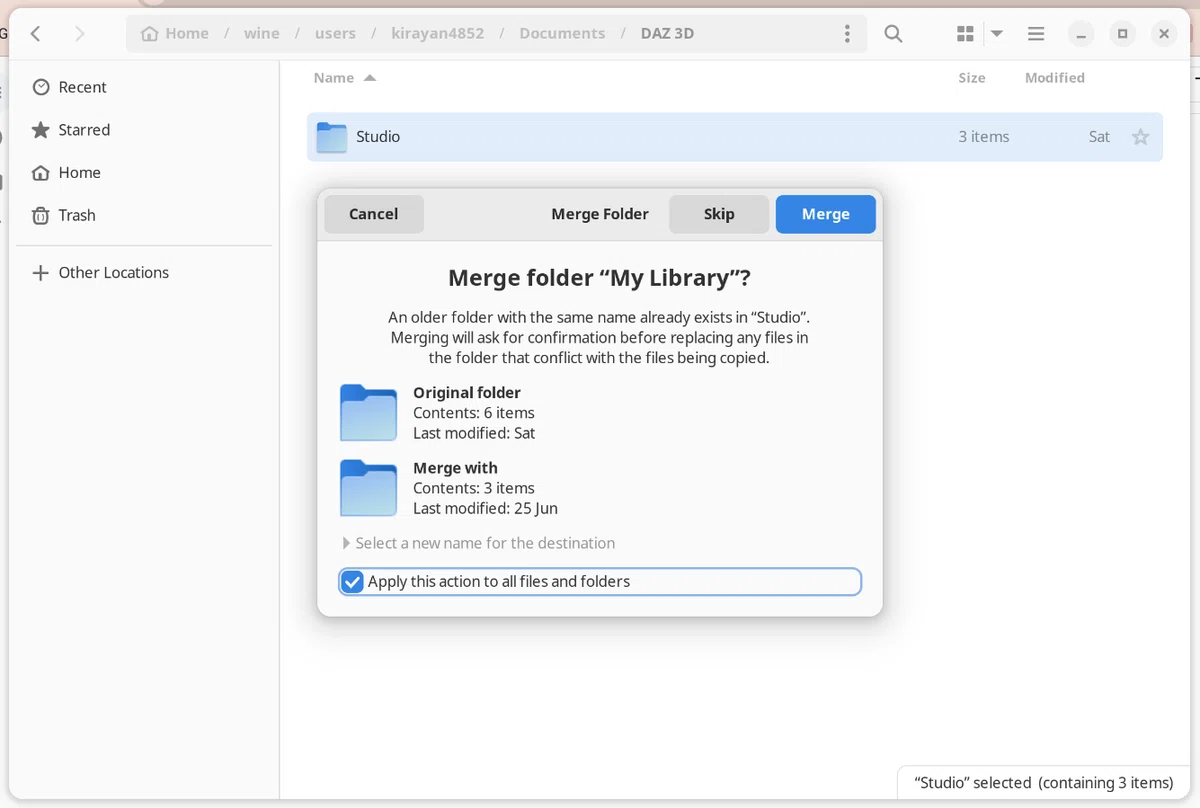Open the path bar three-dot menu
Viewport: 1200px width, 808px height.
[x=847, y=34]
